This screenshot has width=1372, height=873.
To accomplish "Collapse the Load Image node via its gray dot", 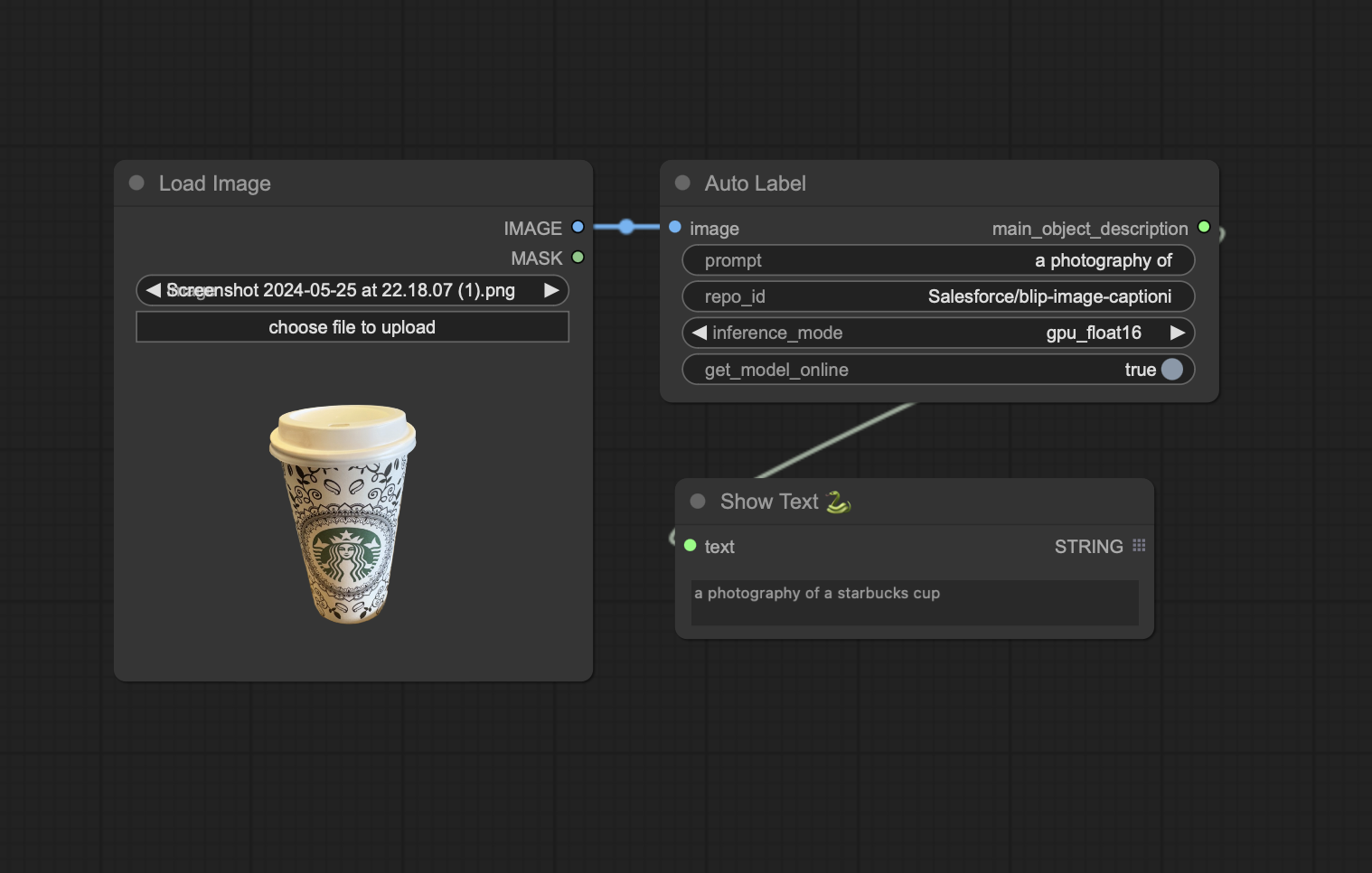I will pyautogui.click(x=136, y=183).
